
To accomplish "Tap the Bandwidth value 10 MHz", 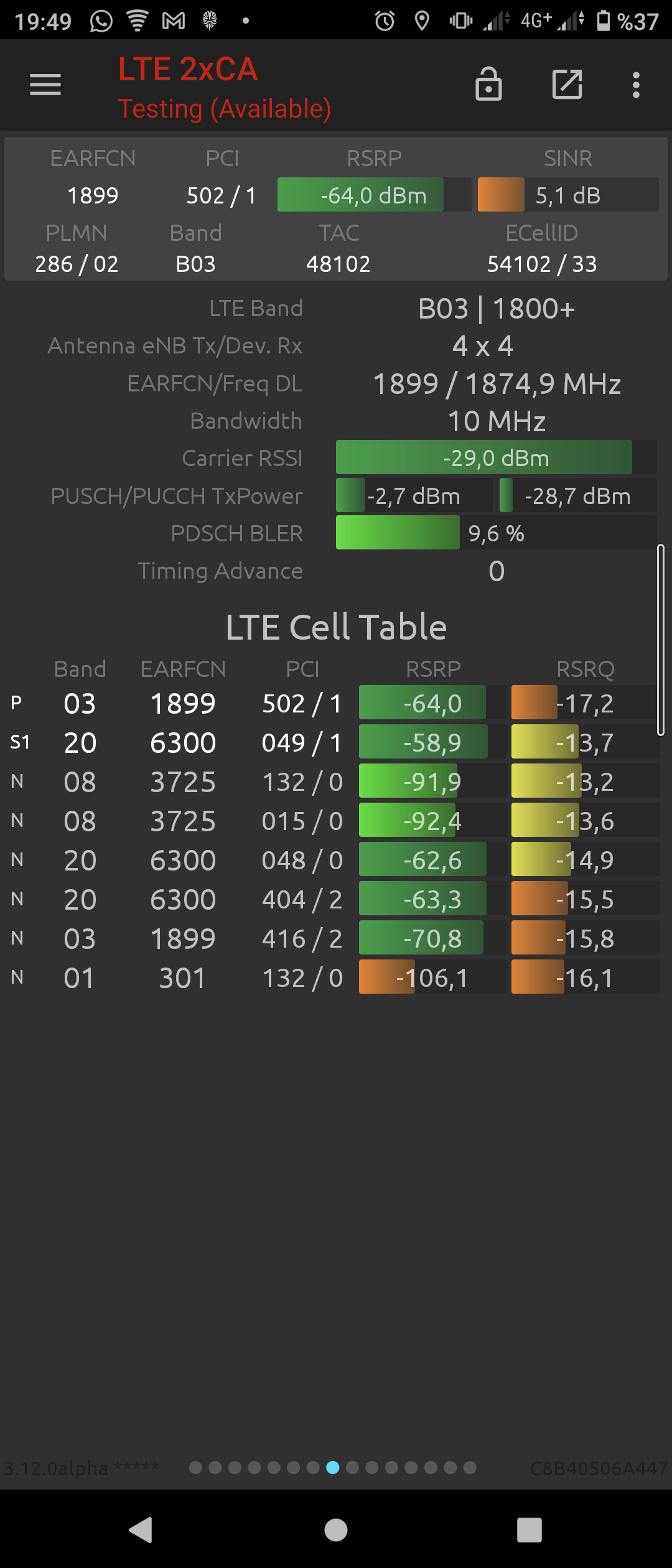I will pyautogui.click(x=497, y=421).
